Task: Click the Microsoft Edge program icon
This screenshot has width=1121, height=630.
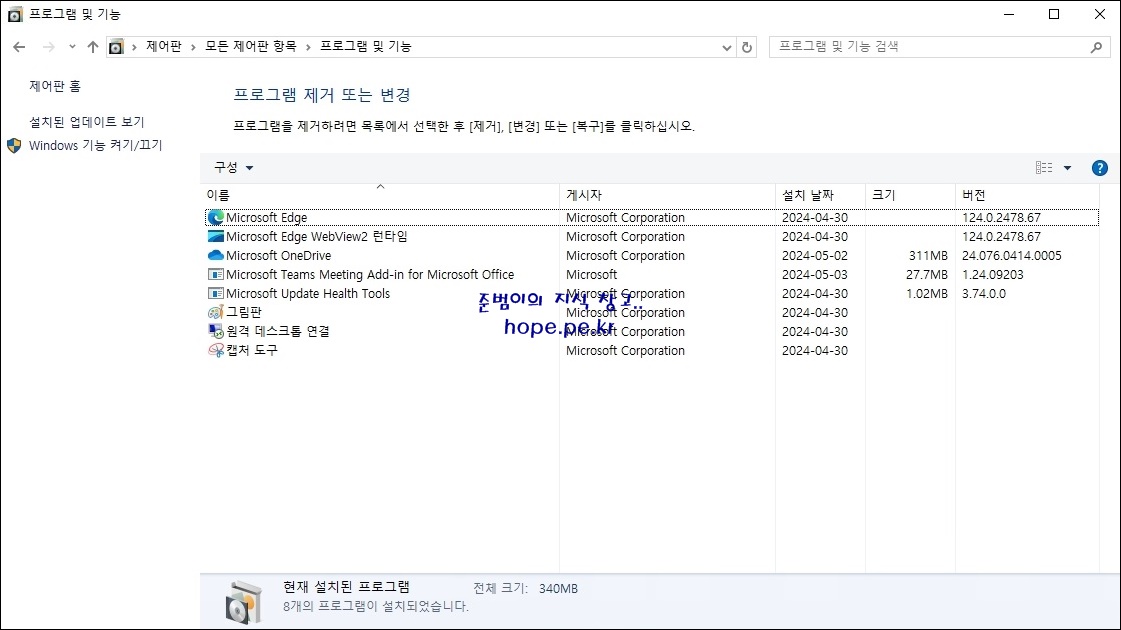Action: coord(215,217)
